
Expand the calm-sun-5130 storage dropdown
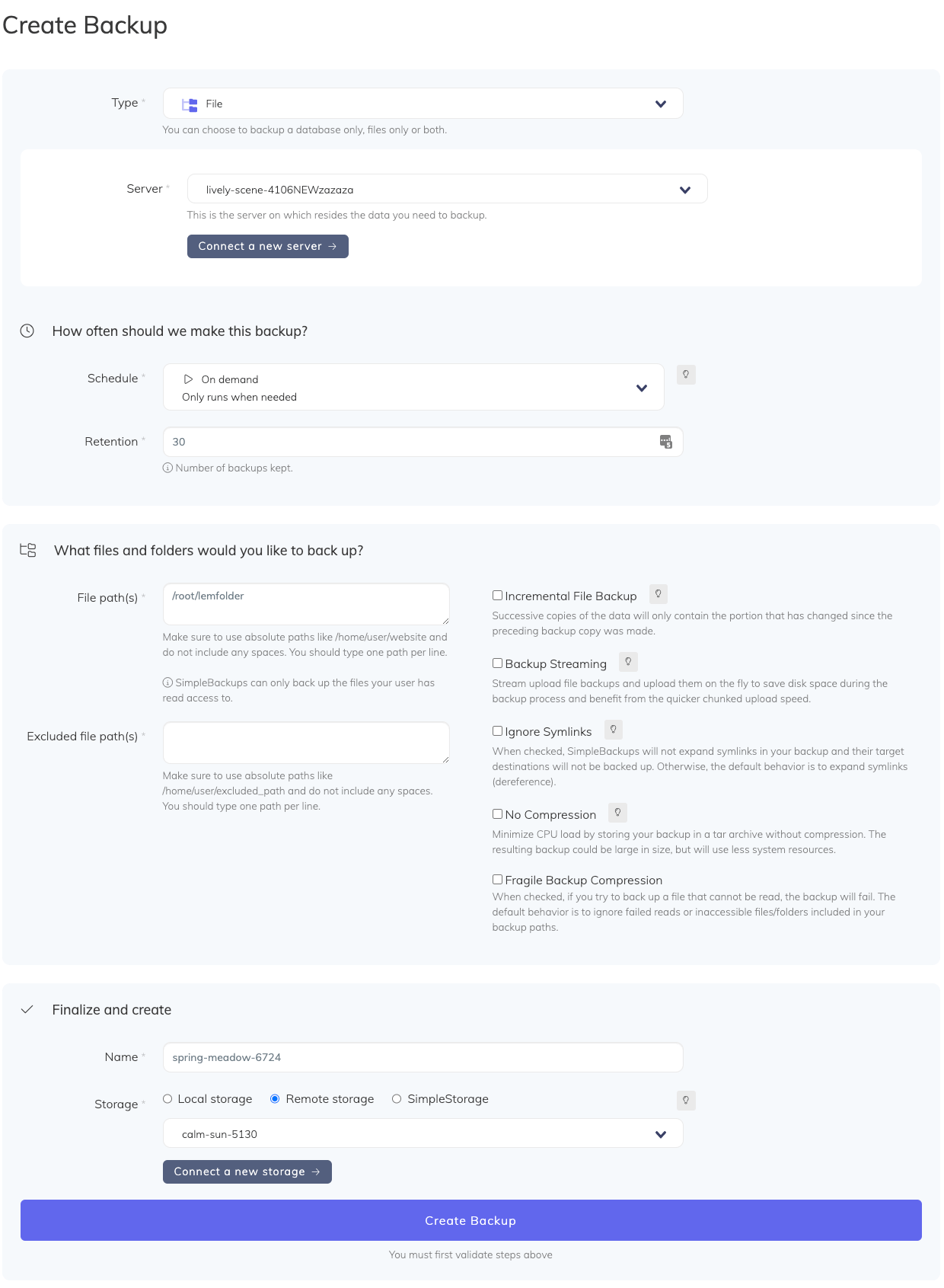click(423, 1134)
